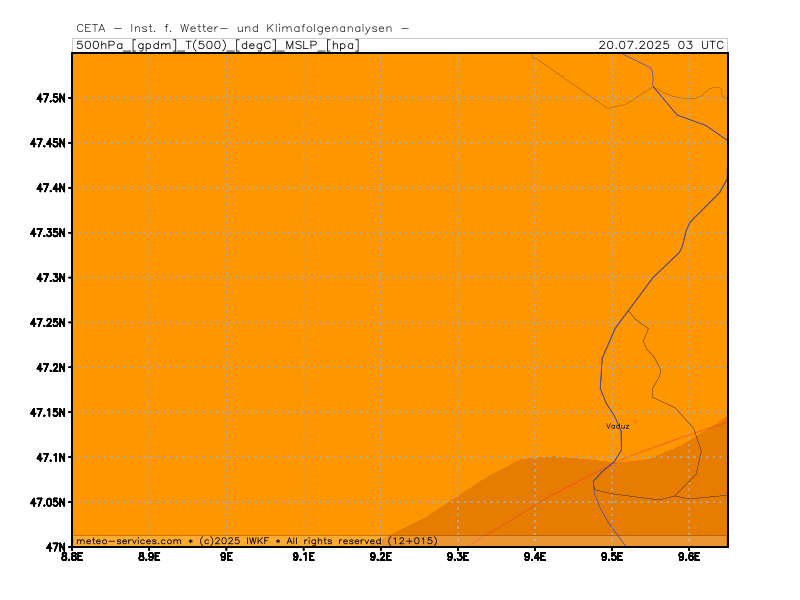Click the 47.35N latitude label
Viewport: 800px width, 600px height.
48,233
